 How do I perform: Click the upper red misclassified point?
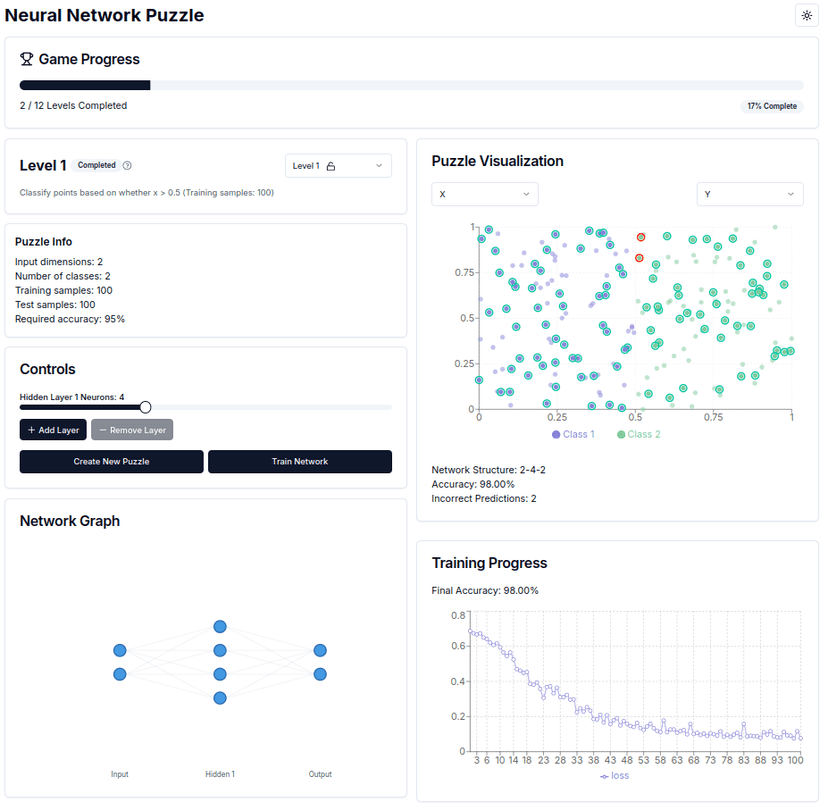641,238
